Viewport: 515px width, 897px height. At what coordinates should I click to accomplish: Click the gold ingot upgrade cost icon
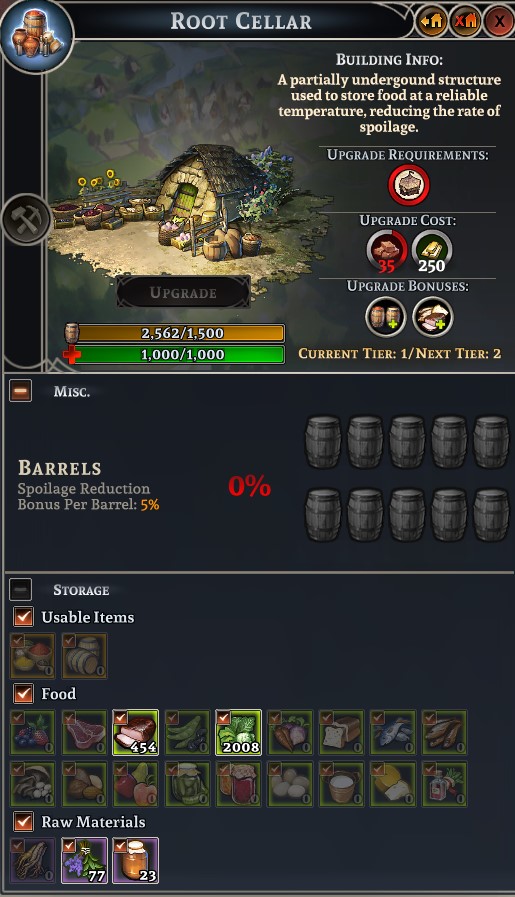pyautogui.click(x=432, y=251)
